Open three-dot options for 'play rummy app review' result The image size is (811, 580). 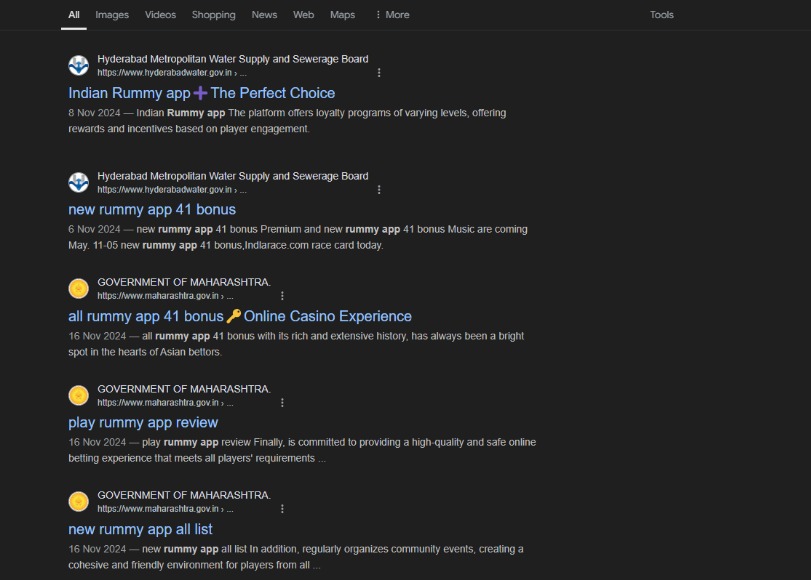(283, 402)
